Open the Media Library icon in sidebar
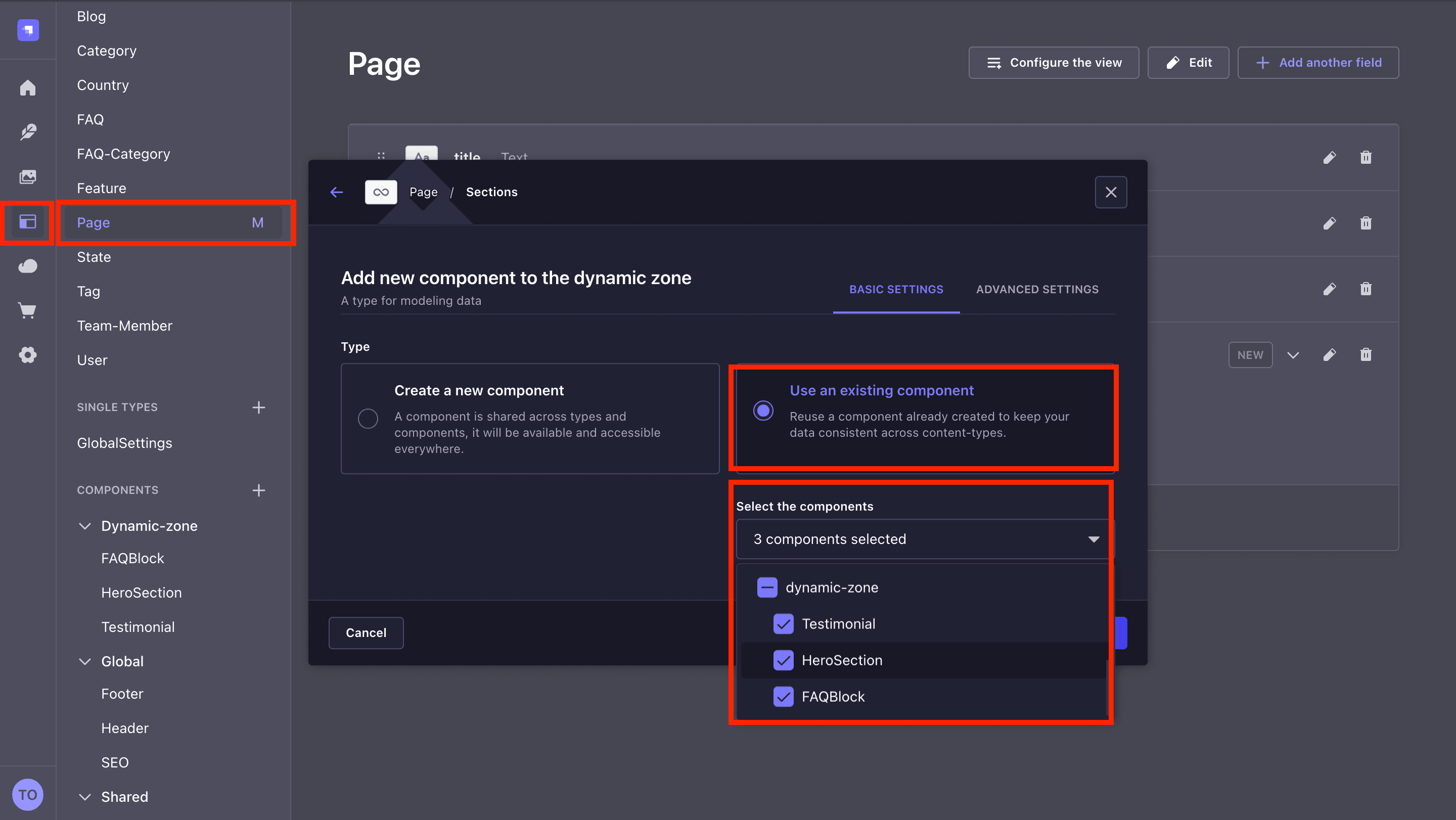The image size is (1456, 820). point(28,177)
